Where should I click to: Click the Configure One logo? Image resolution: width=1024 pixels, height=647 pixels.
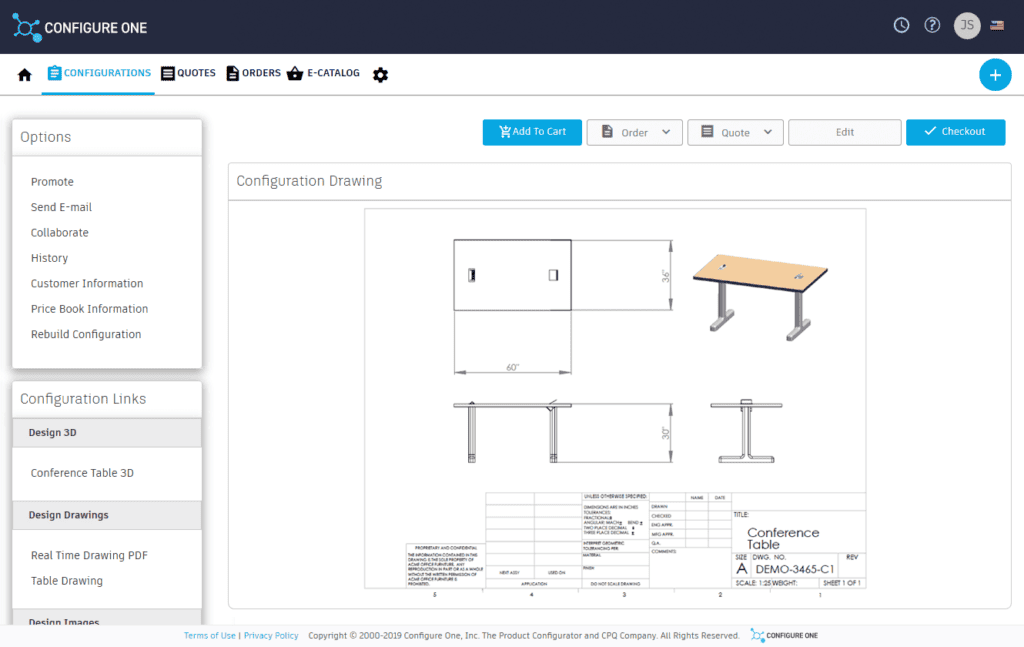coord(80,27)
